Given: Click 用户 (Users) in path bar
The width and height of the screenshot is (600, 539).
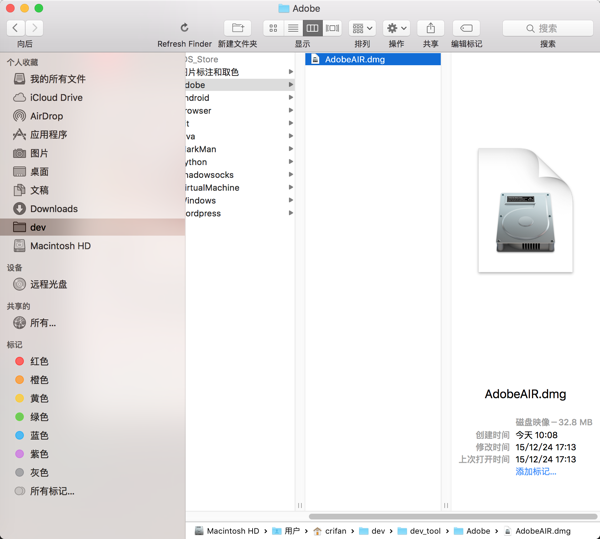Looking at the screenshot, I should click(286, 531).
